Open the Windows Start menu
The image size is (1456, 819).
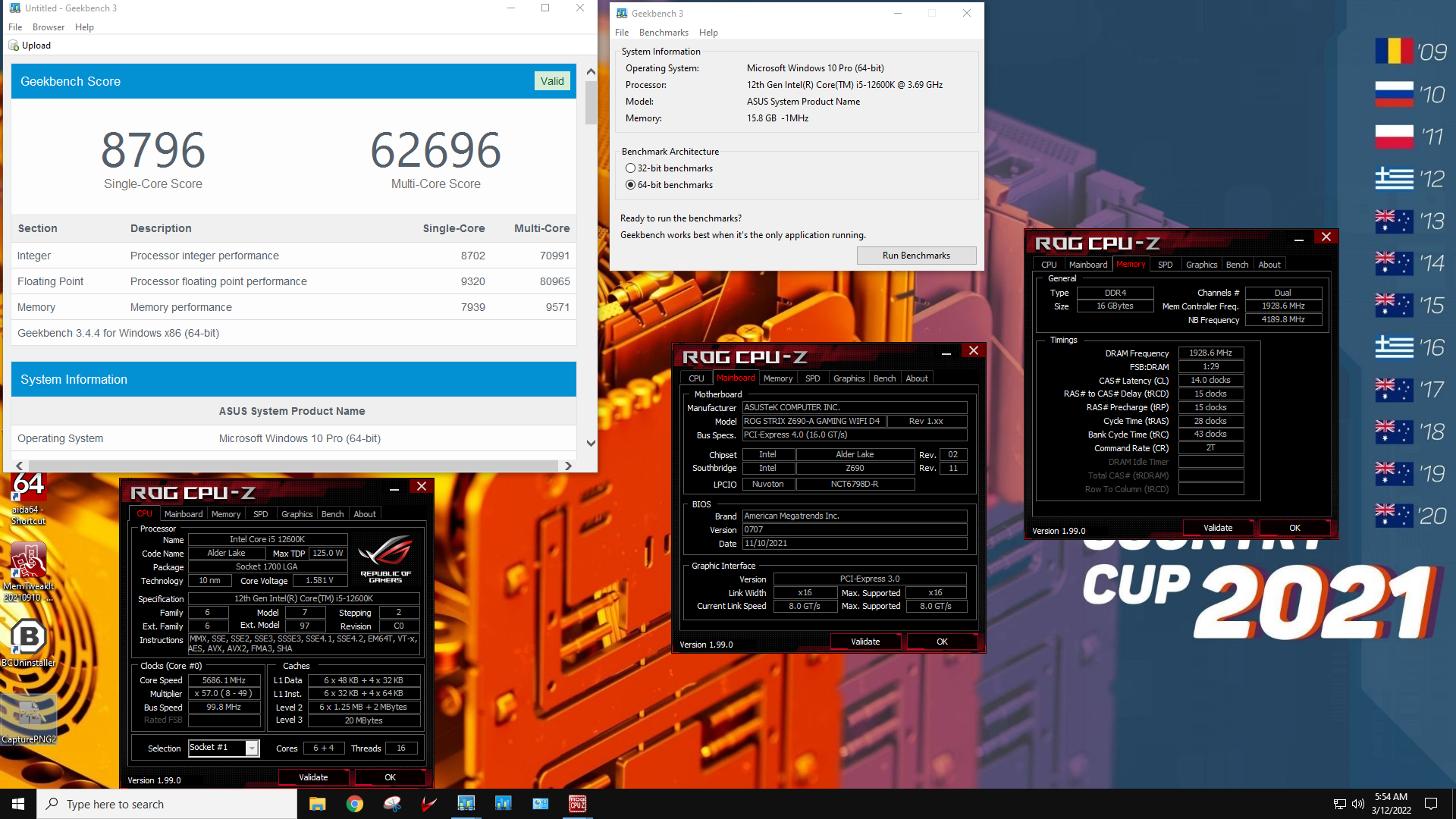coord(18,804)
